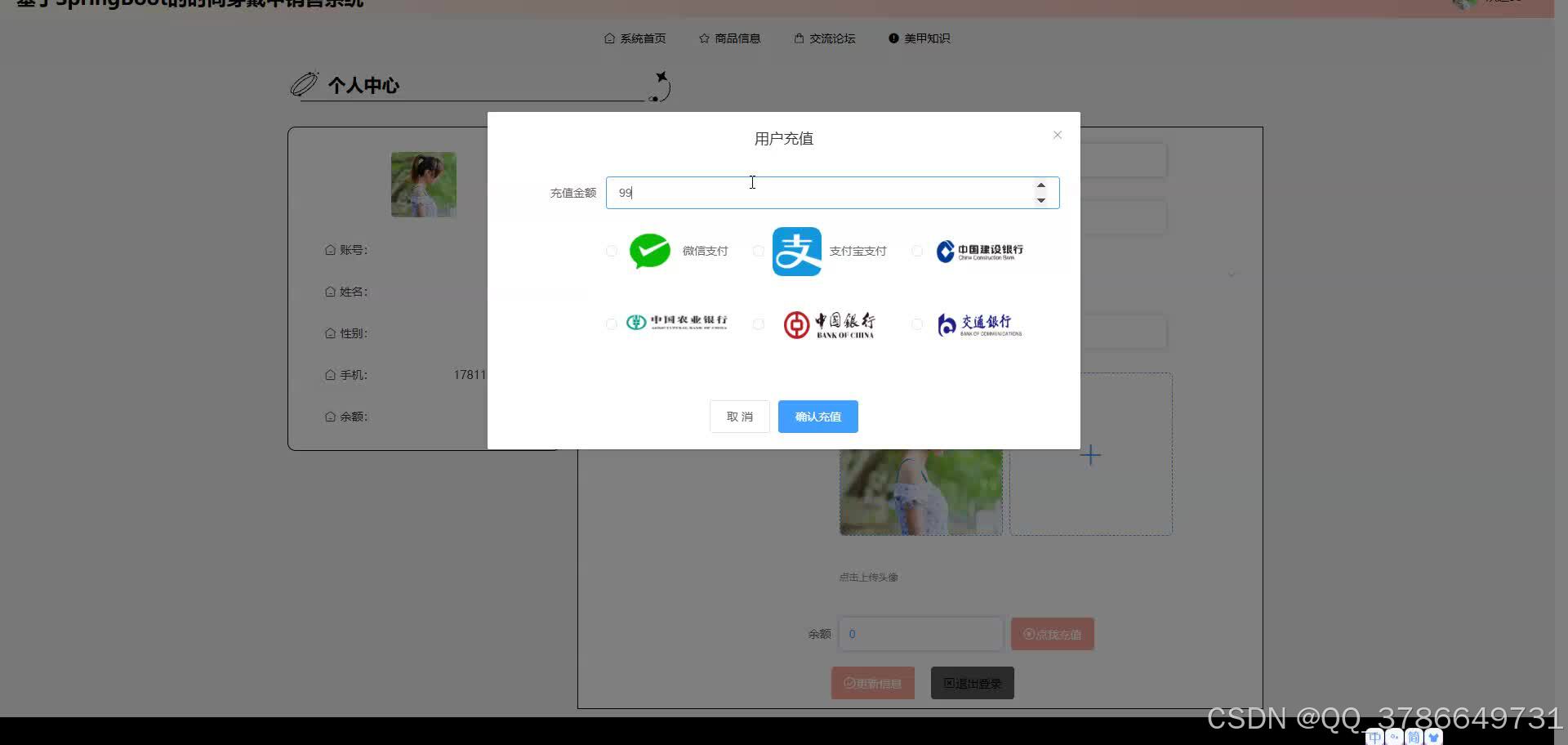Click the 确认充值 button
The image size is (1568, 745).
[x=818, y=417]
